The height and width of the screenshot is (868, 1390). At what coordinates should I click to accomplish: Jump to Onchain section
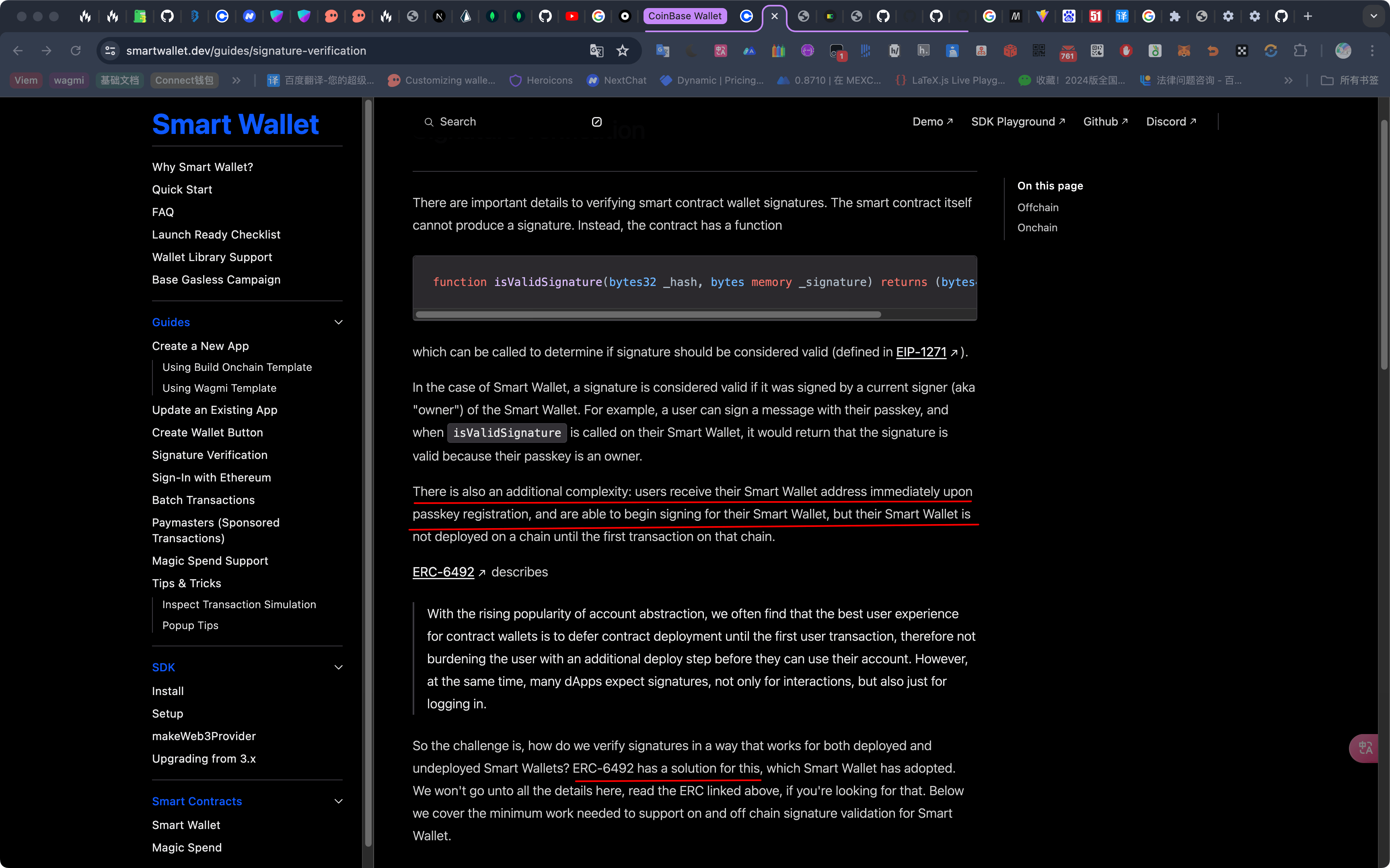1037,227
